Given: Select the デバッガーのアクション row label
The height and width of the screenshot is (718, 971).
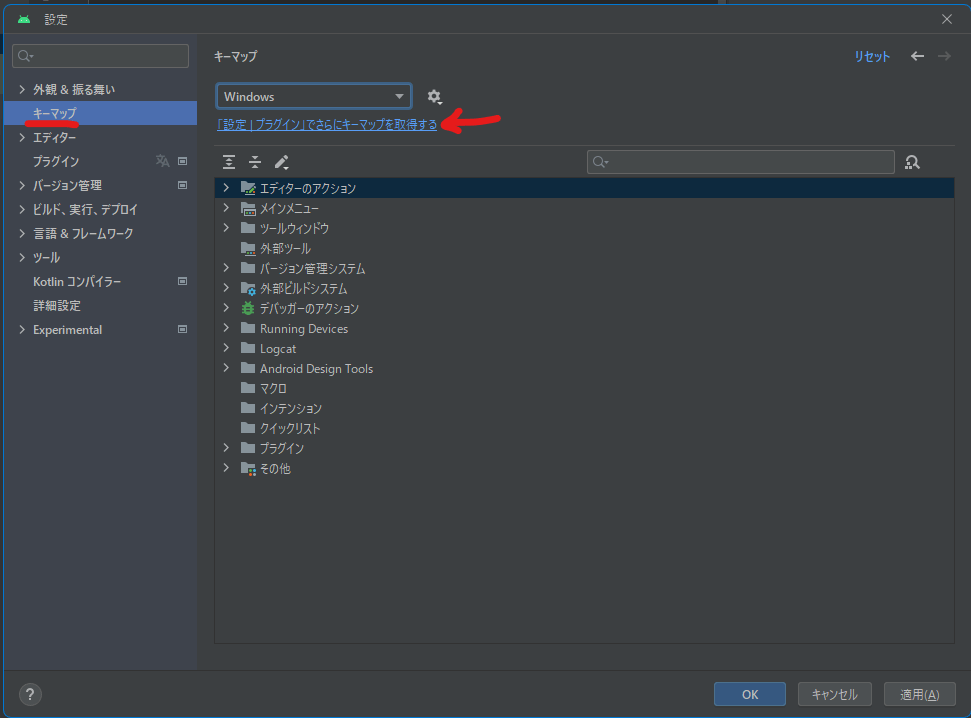Looking at the screenshot, I should point(309,309).
